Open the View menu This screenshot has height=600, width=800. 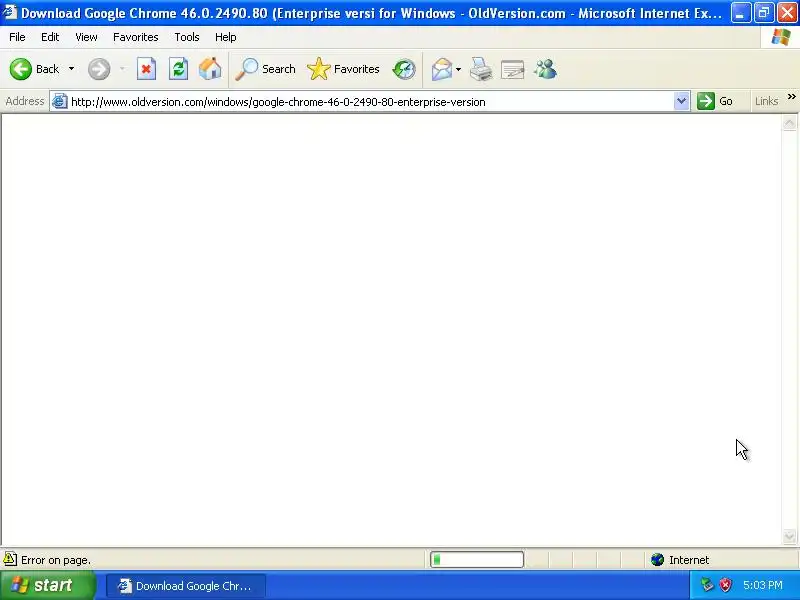(x=86, y=37)
